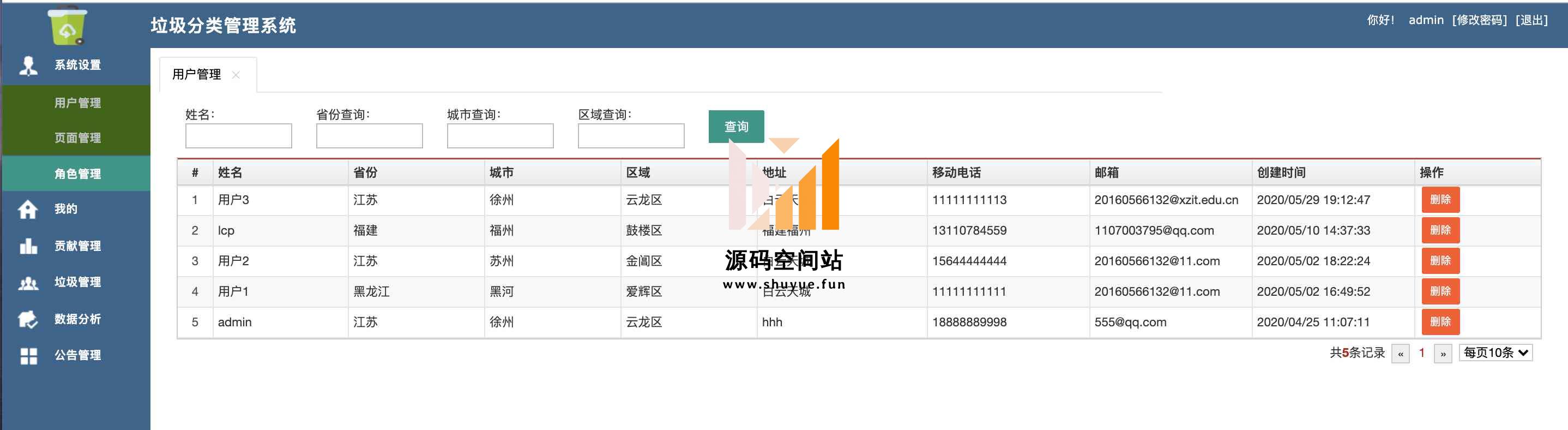Click the email 1107003795@qq.com

[1154, 230]
